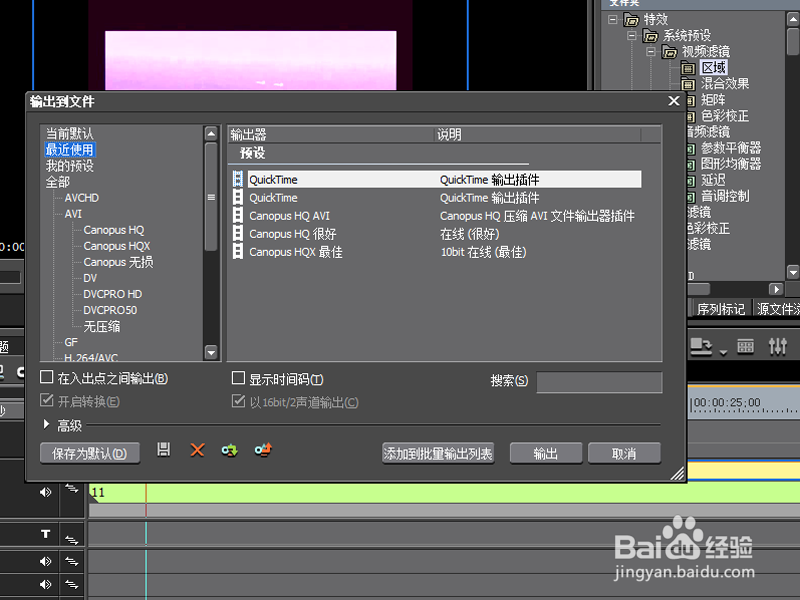800x600 pixels.
Task: Click the film icon beside Canopus HQ 很好
Action: click(238, 233)
